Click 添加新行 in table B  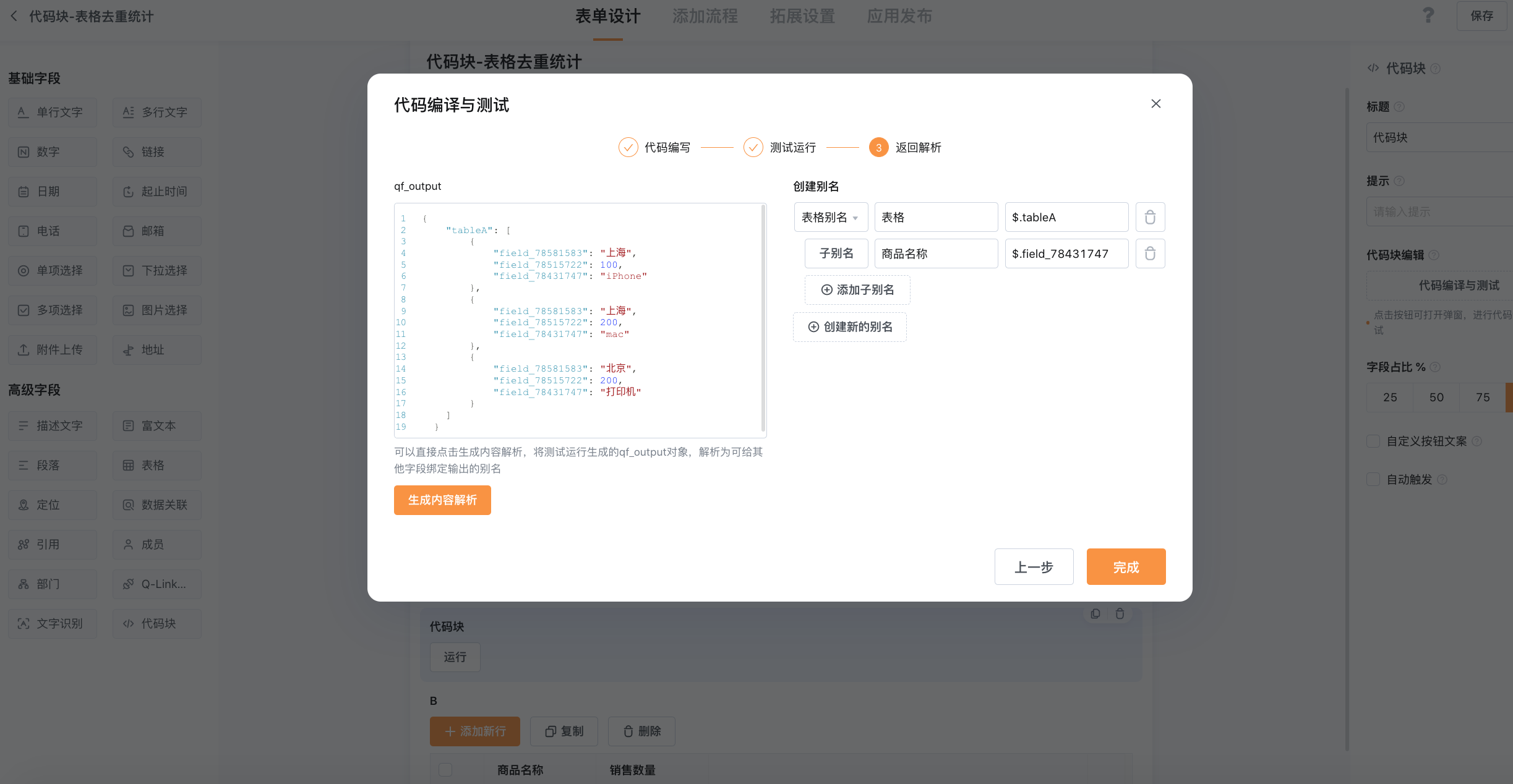(x=475, y=731)
